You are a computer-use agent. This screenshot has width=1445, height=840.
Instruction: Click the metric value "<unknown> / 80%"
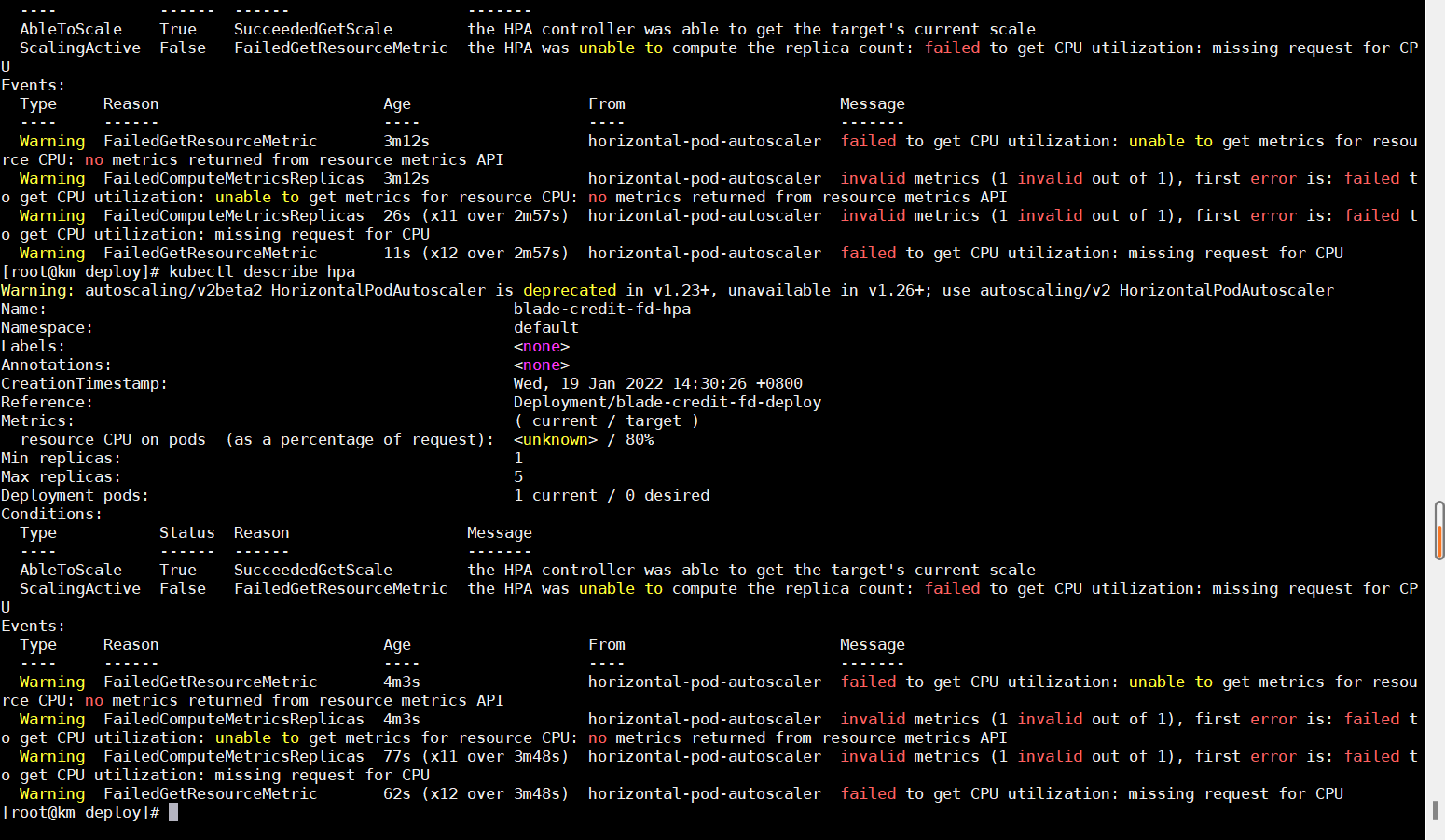584,439
